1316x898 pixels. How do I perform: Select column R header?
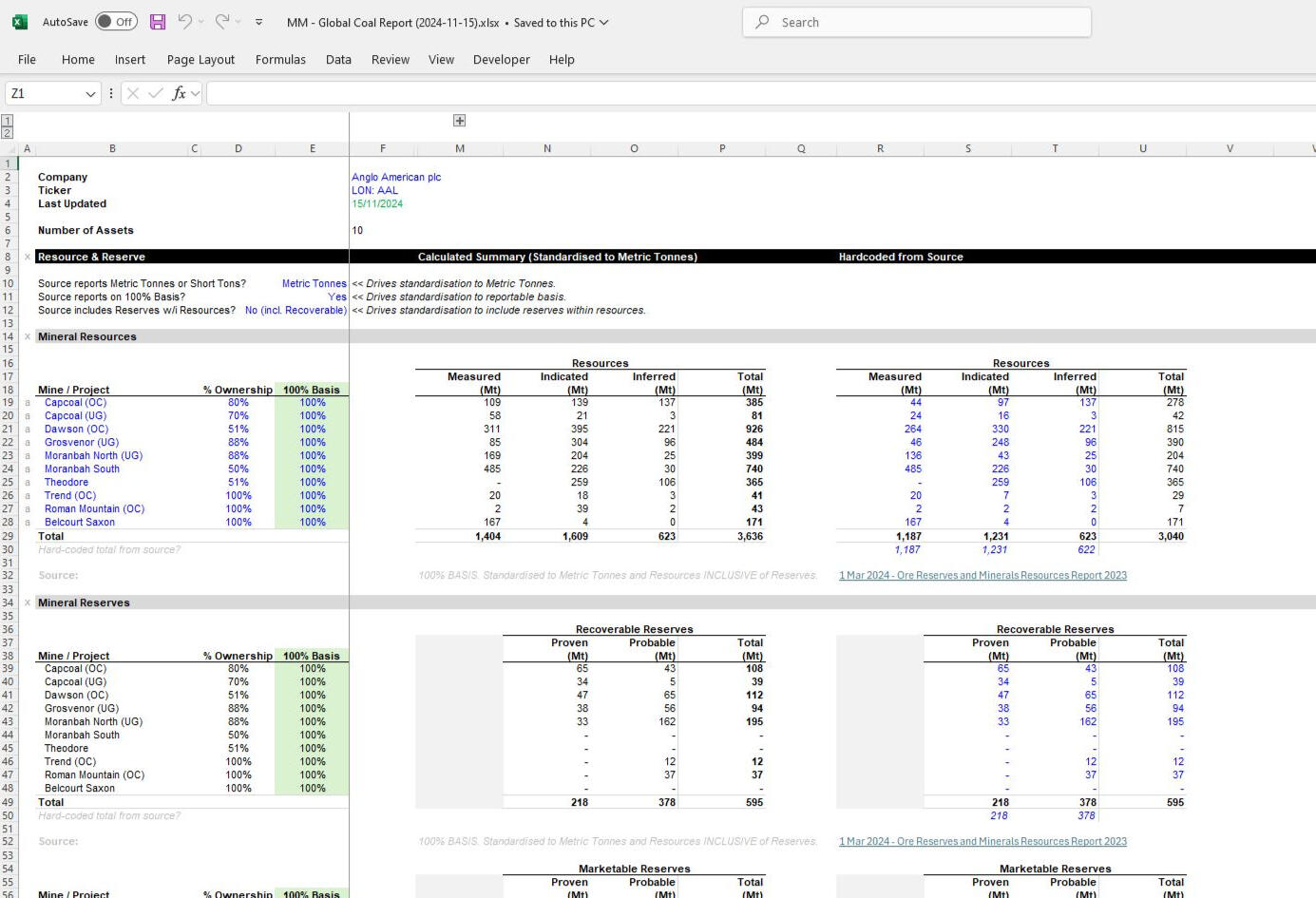pos(880,148)
